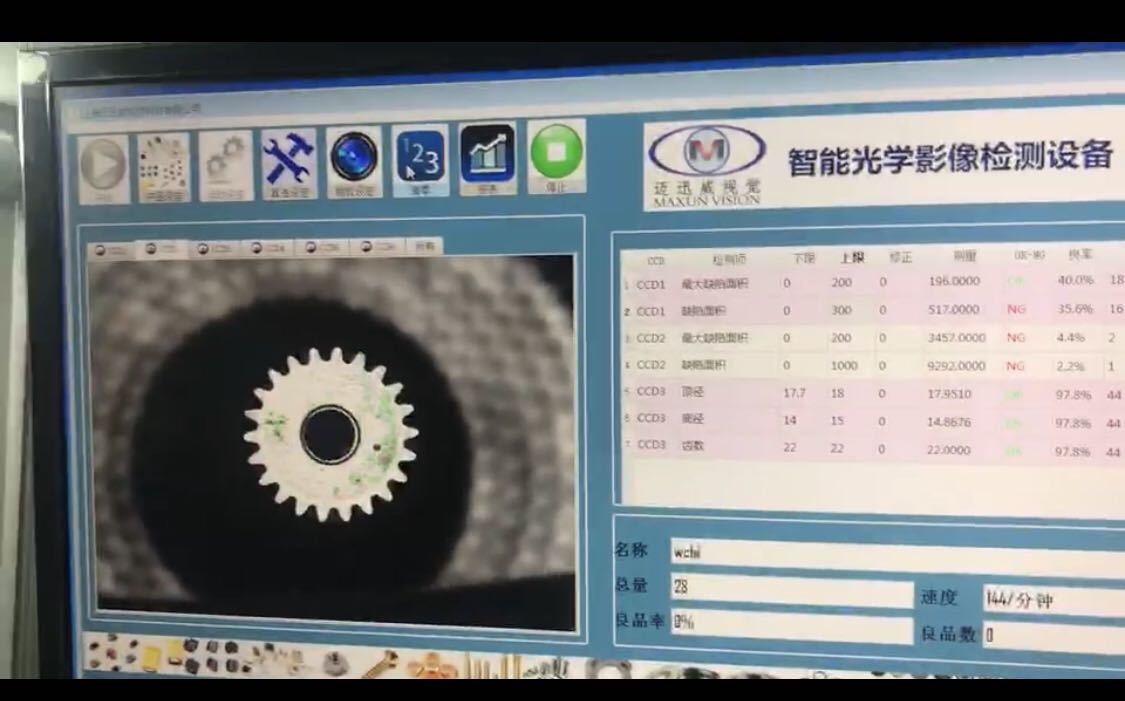Switch to the first CCD camera tab

tap(110, 250)
